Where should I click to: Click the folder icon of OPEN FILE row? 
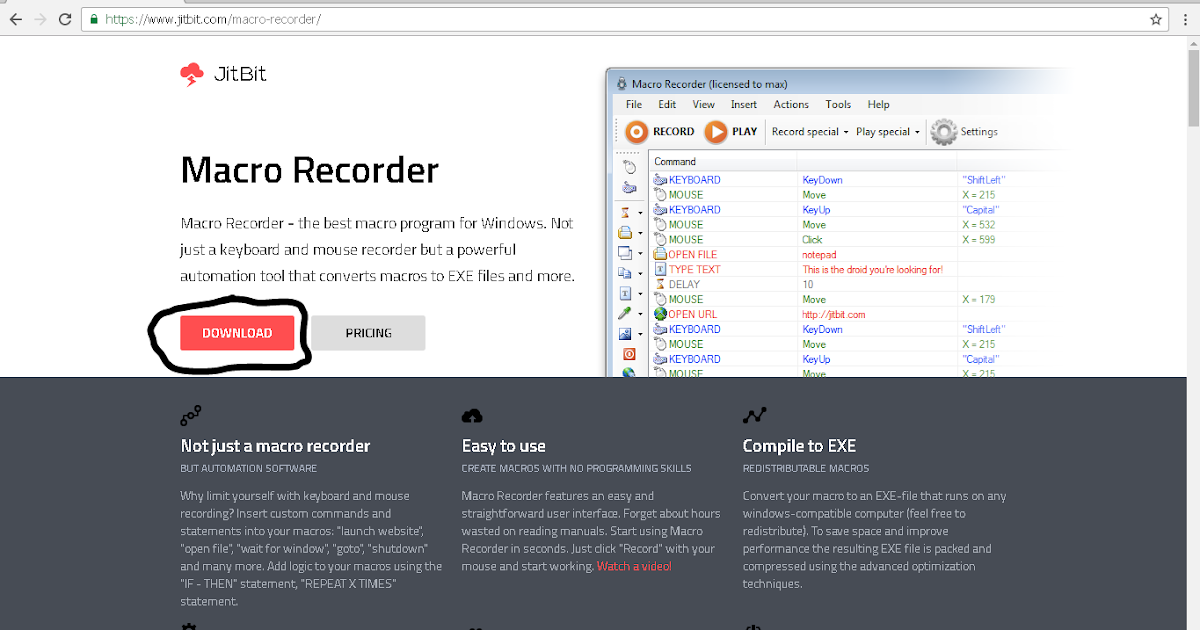pyautogui.click(x=660, y=254)
